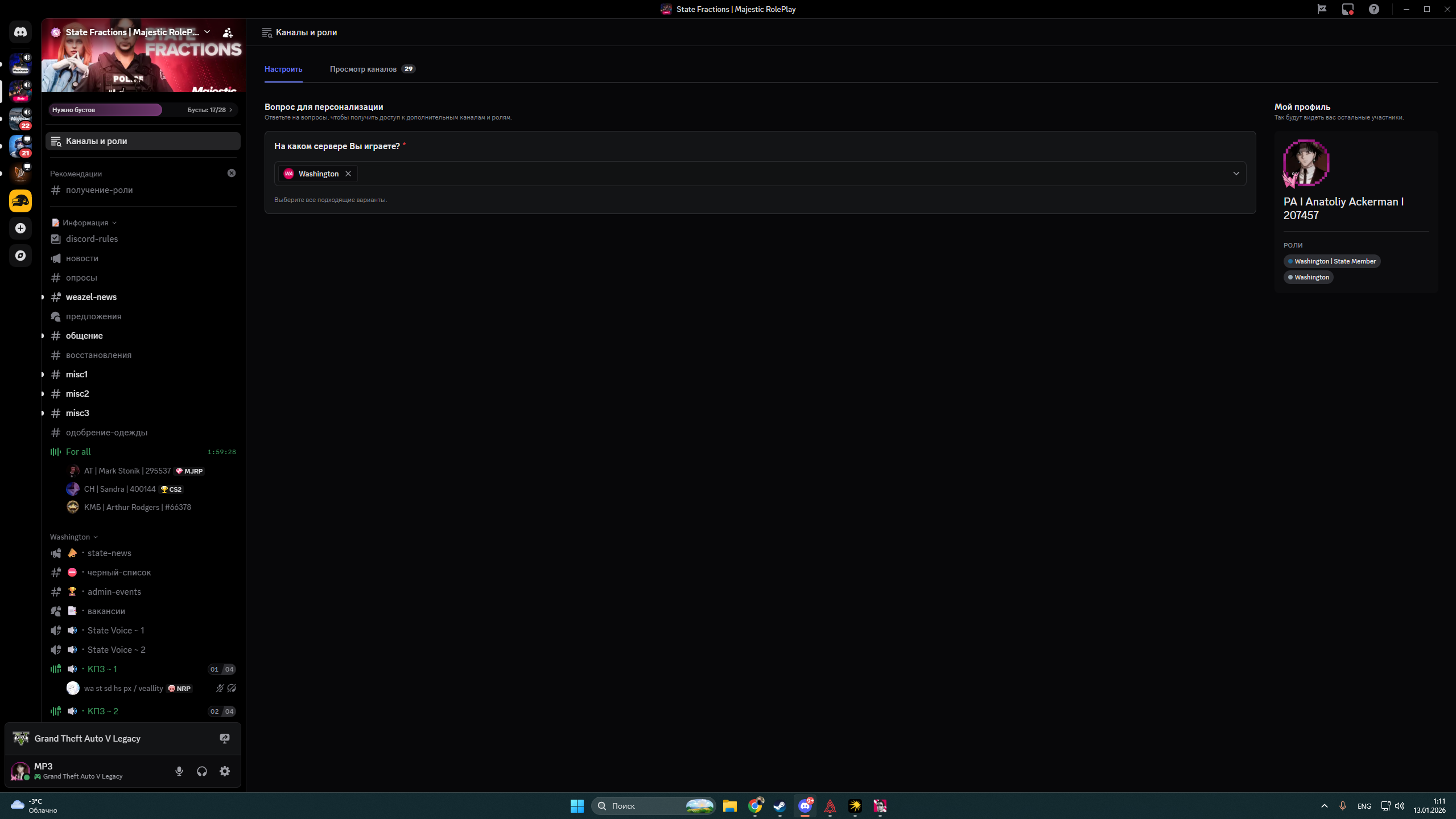Collapse the Информация channel category

tap(85, 223)
